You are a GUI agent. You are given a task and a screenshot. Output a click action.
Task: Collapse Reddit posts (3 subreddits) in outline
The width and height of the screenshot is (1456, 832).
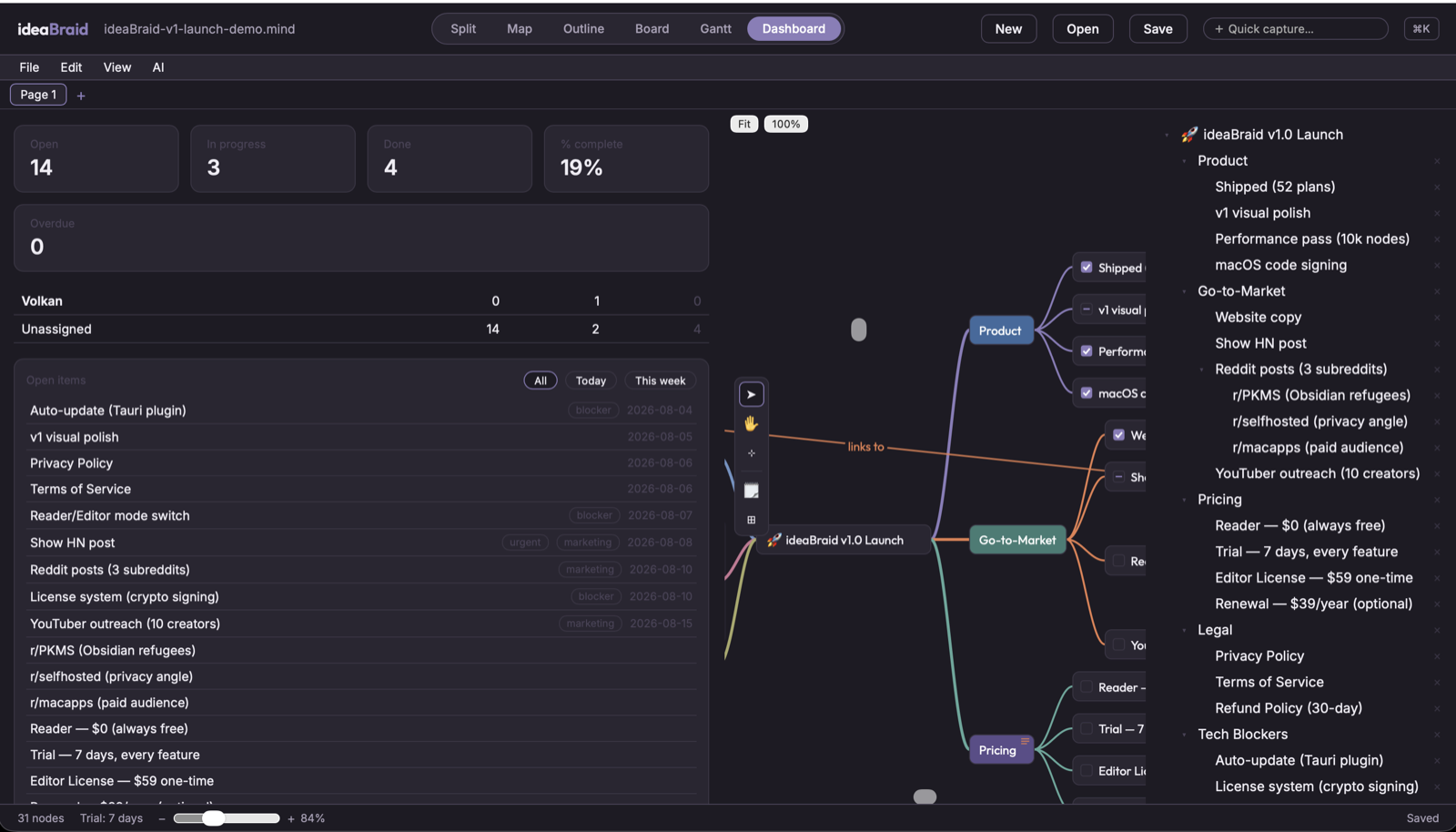pyautogui.click(x=1201, y=370)
